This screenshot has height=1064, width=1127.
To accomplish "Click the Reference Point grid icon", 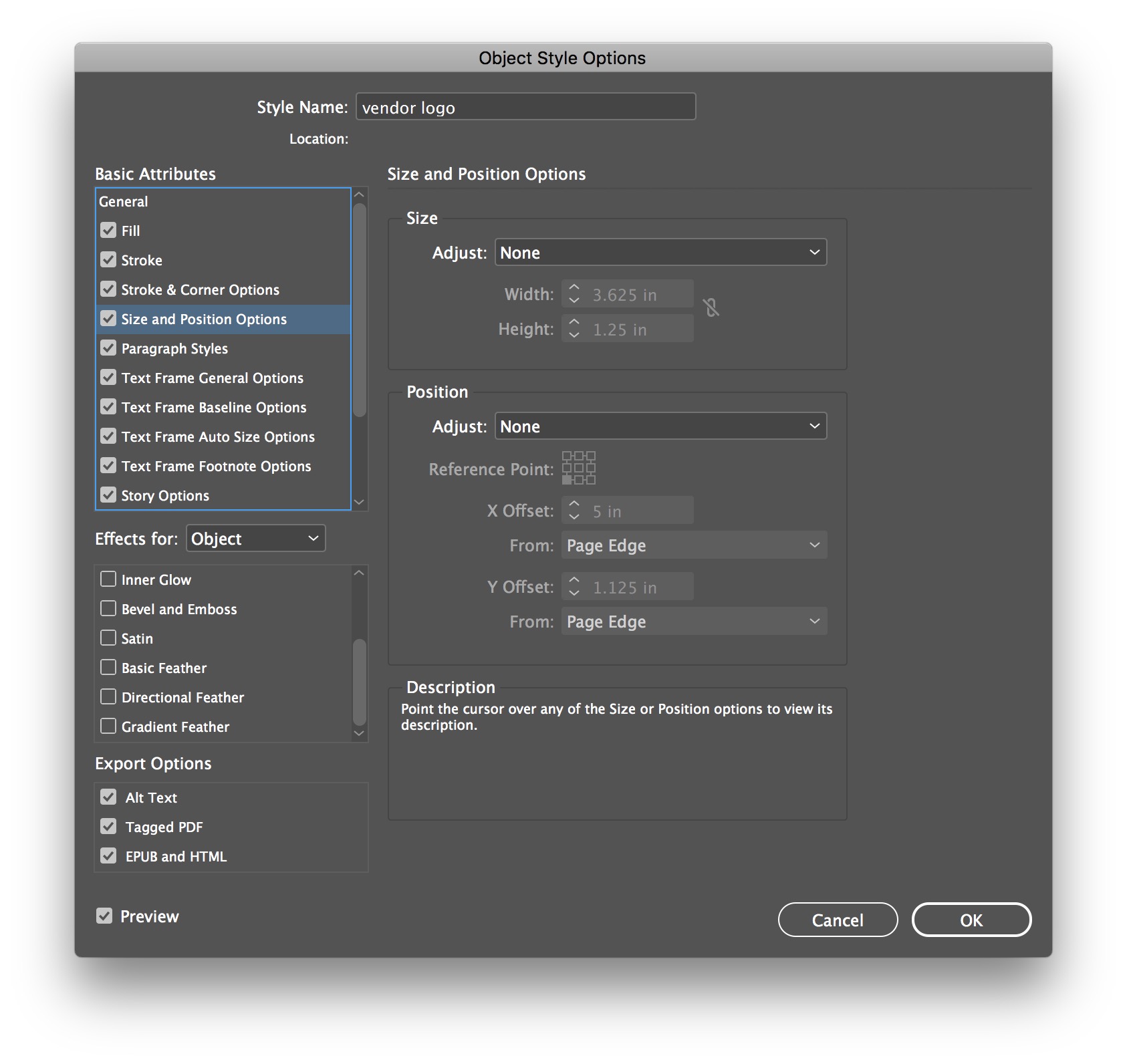I will coord(578,468).
